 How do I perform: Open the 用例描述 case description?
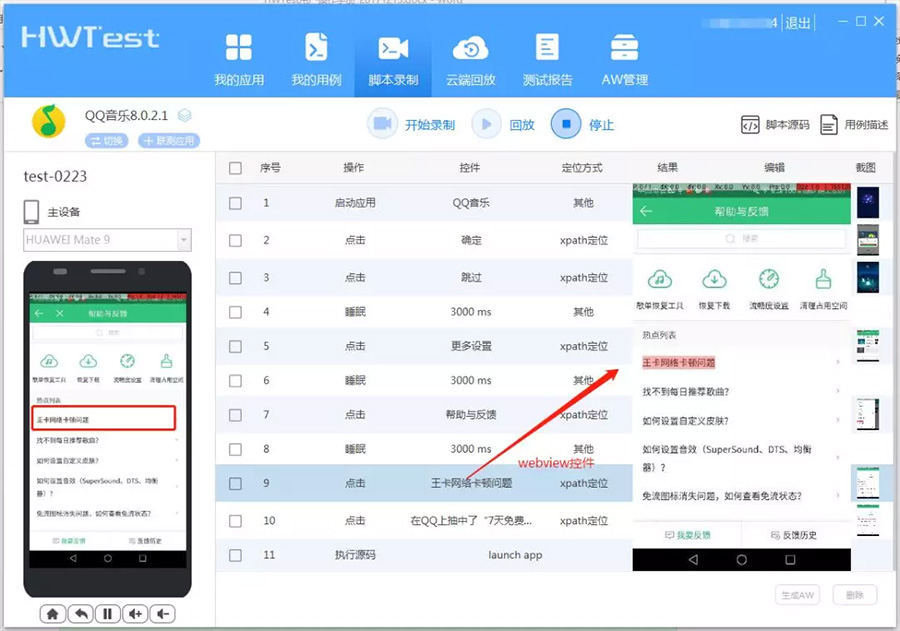[854, 125]
